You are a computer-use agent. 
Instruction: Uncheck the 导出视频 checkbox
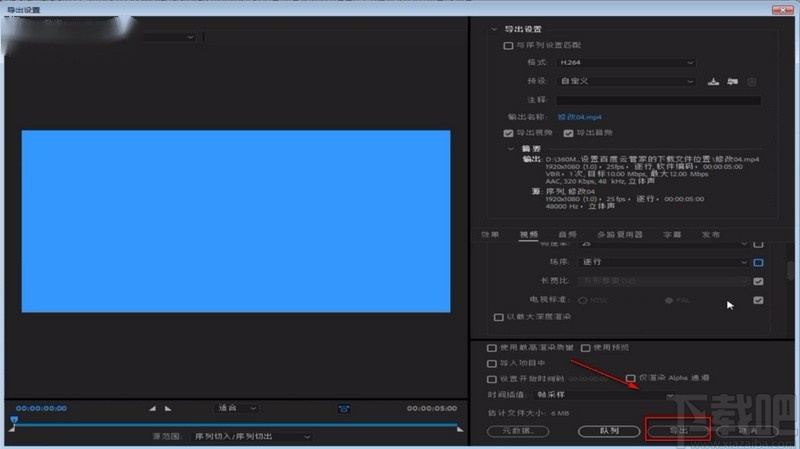tap(508, 133)
